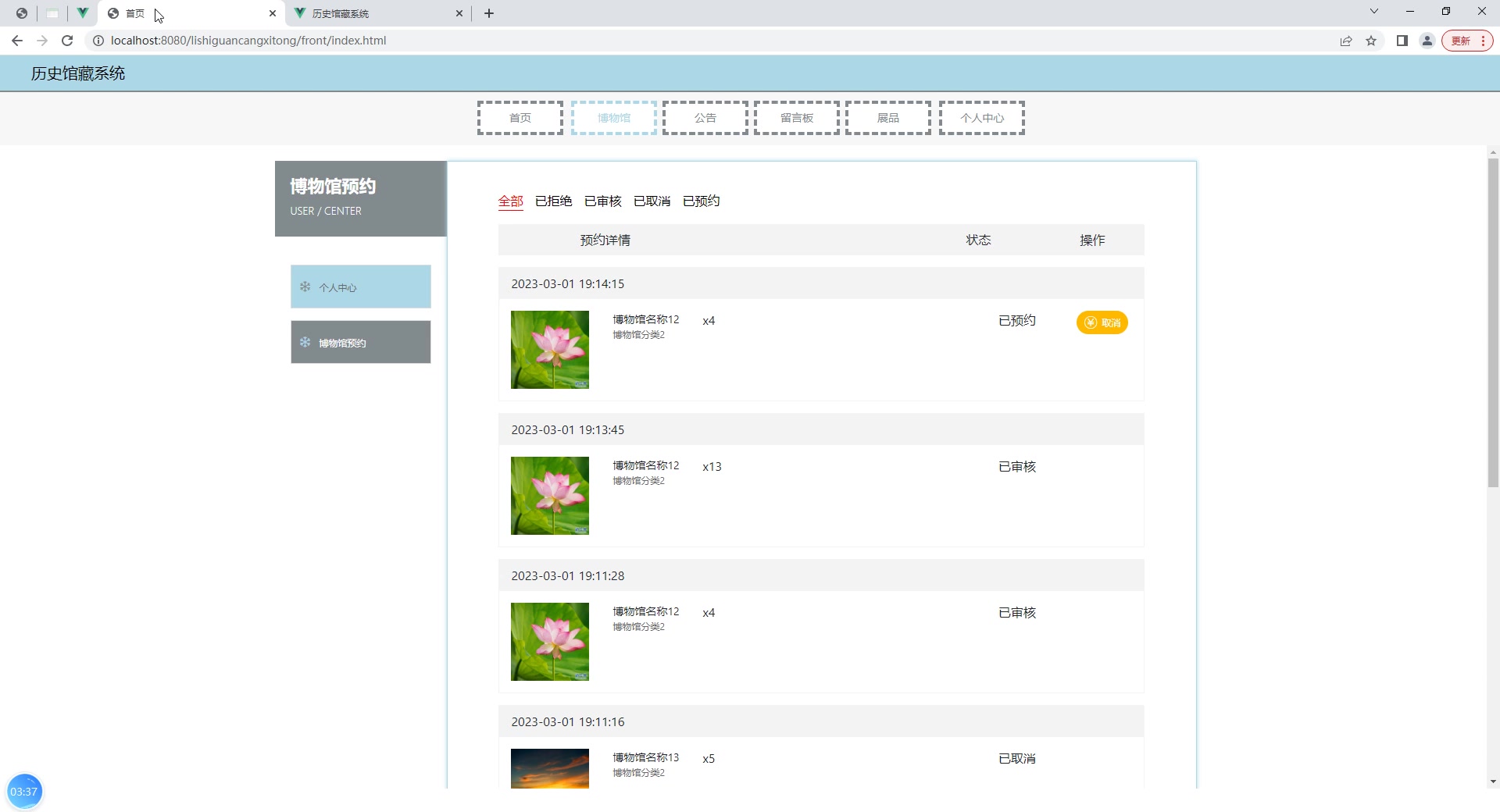Click the 已取消 status of last reservation
Viewport: 1500px width, 812px height.
coord(1017,759)
